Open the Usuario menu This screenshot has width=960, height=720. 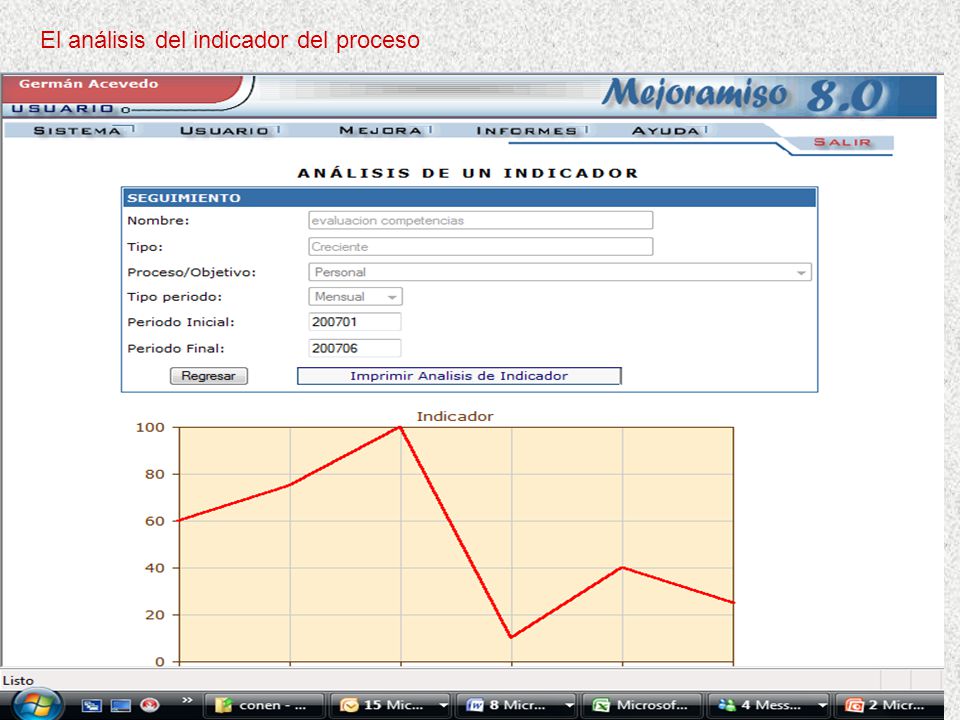pyautogui.click(x=225, y=130)
